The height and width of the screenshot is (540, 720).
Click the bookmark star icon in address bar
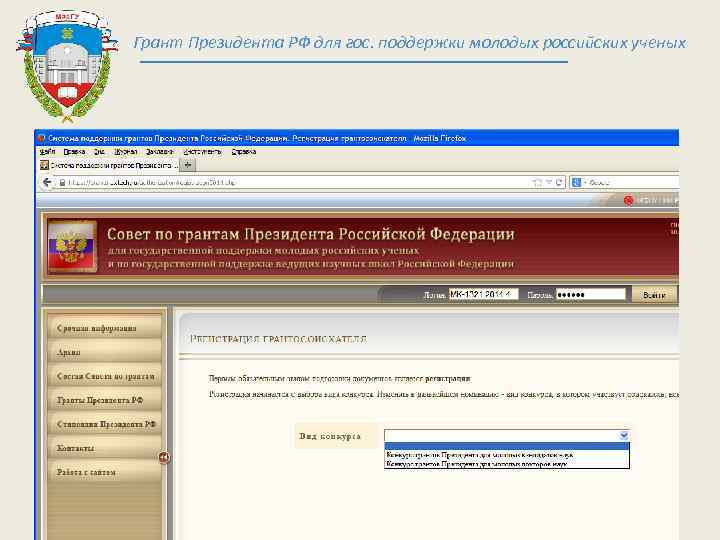click(537, 182)
